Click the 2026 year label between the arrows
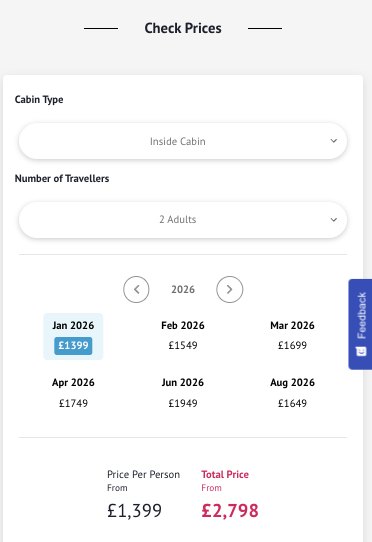This screenshot has height=542, width=372. 183,289
